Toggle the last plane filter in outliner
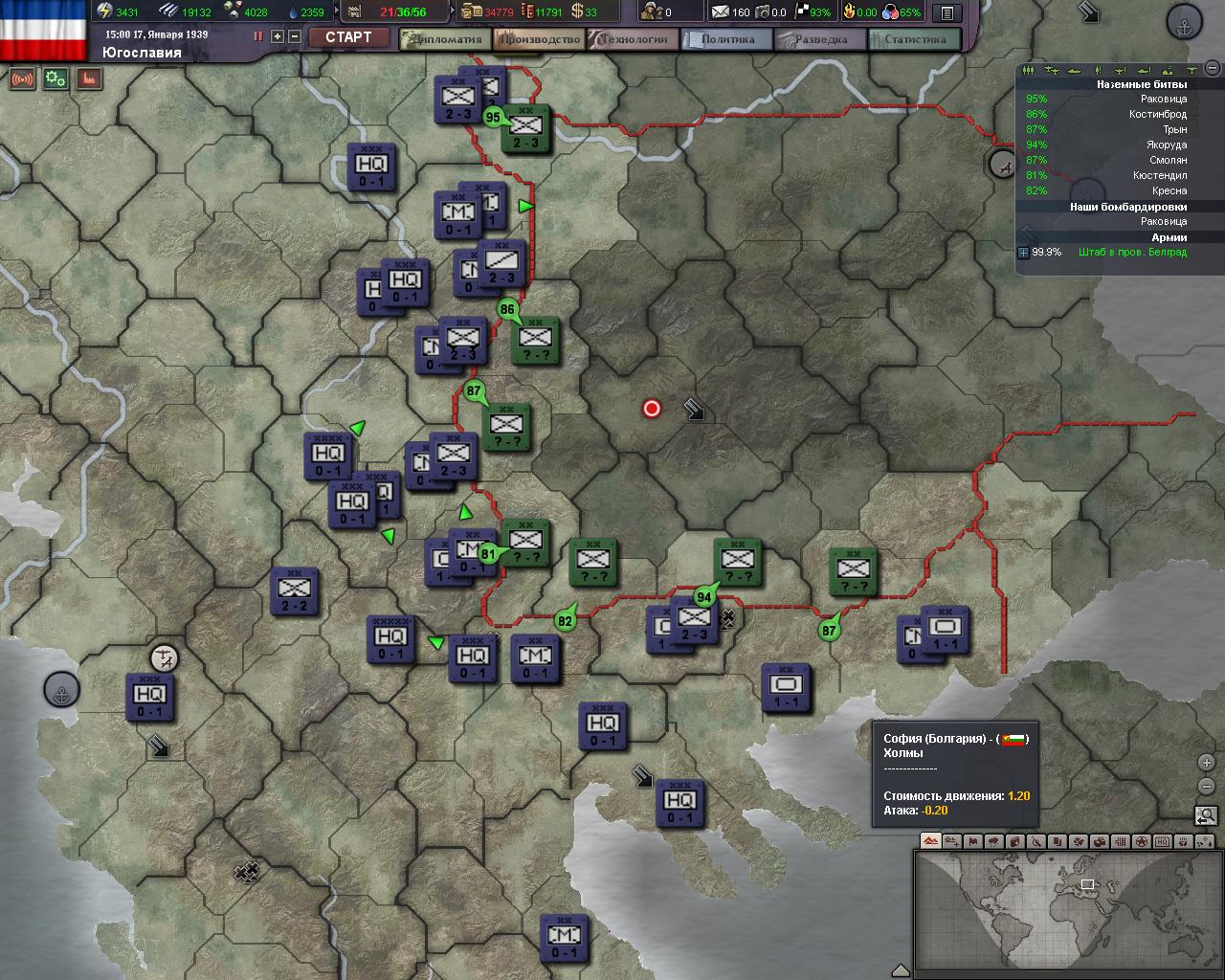1225x980 pixels. pos(1192,70)
